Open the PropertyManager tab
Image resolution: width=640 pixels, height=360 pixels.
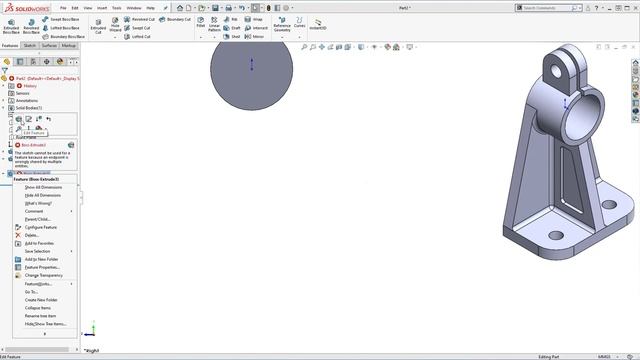pos(20,62)
